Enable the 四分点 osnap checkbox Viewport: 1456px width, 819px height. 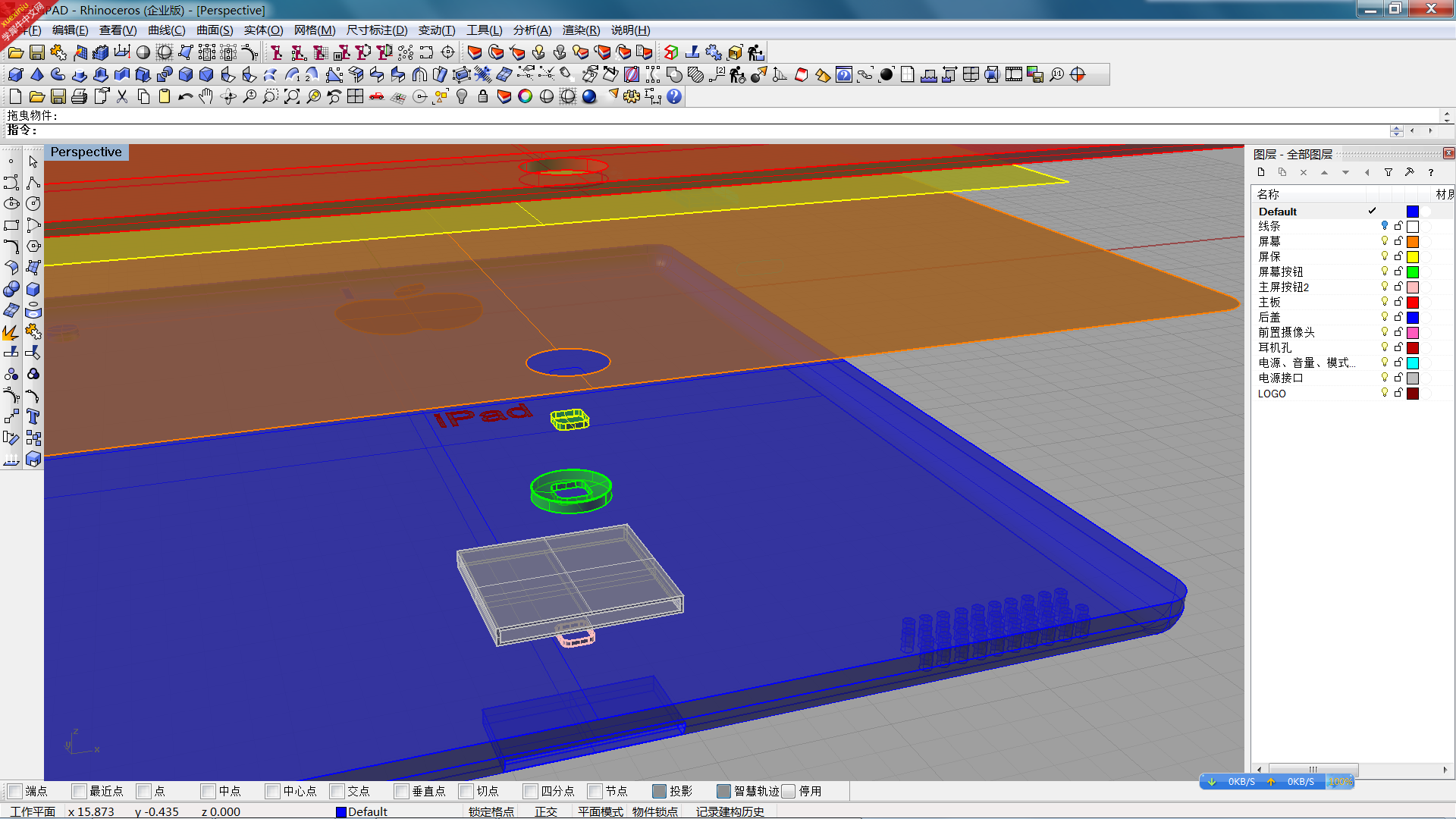[x=530, y=791]
